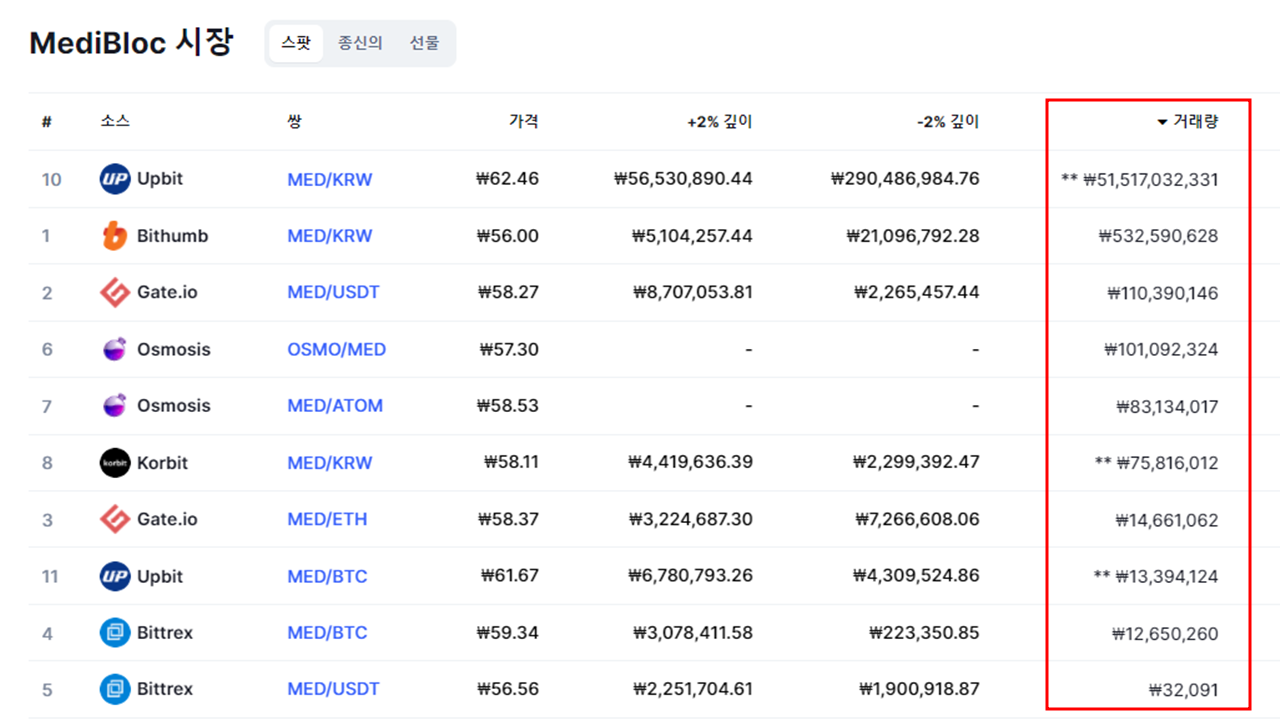Select volume ₩75,816,012

point(1167,463)
